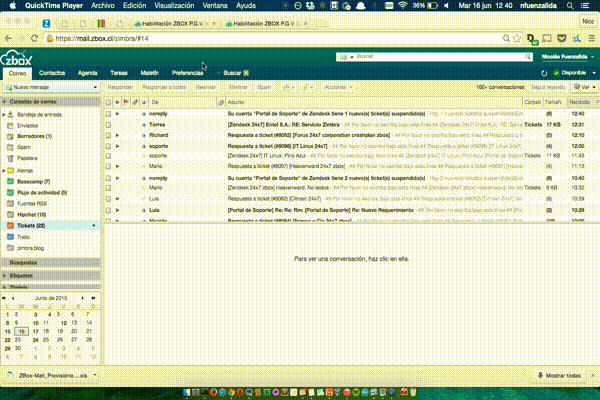Check the box for the Torres message
The height and width of the screenshot is (400, 600).
click(x=108, y=125)
